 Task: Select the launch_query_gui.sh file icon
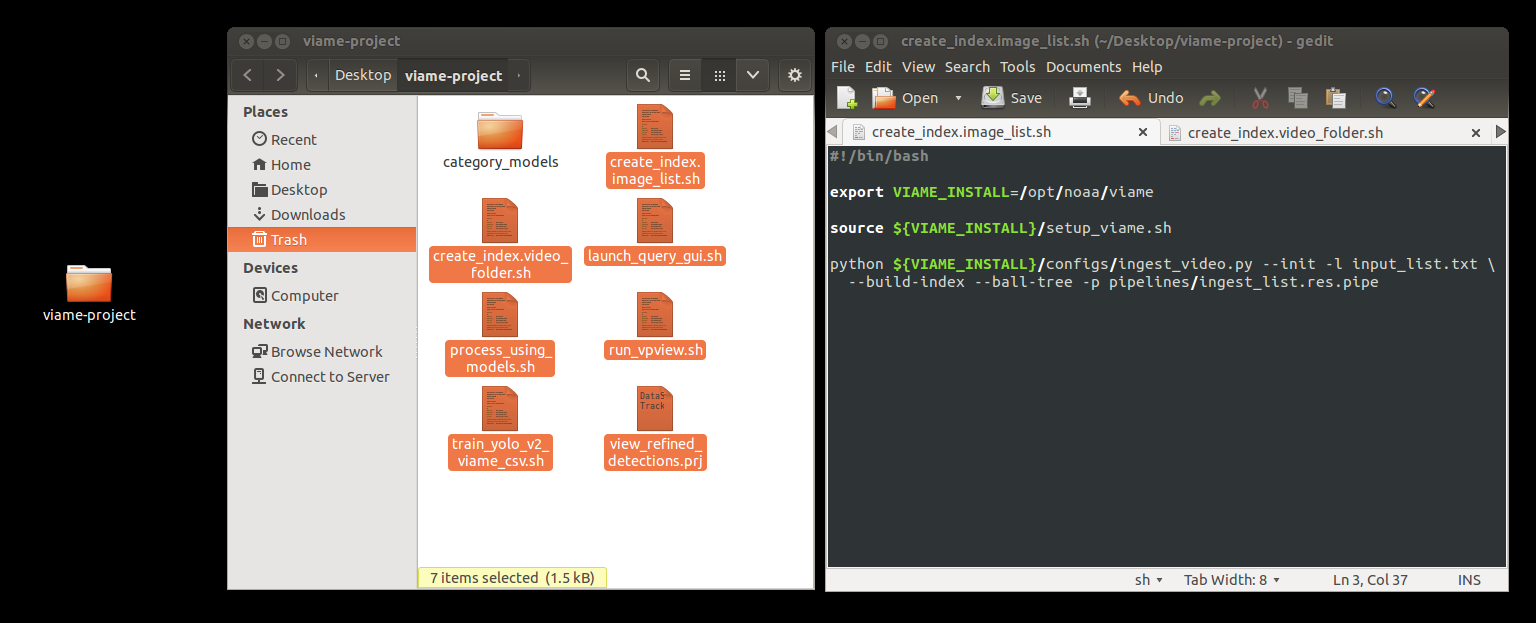655,221
